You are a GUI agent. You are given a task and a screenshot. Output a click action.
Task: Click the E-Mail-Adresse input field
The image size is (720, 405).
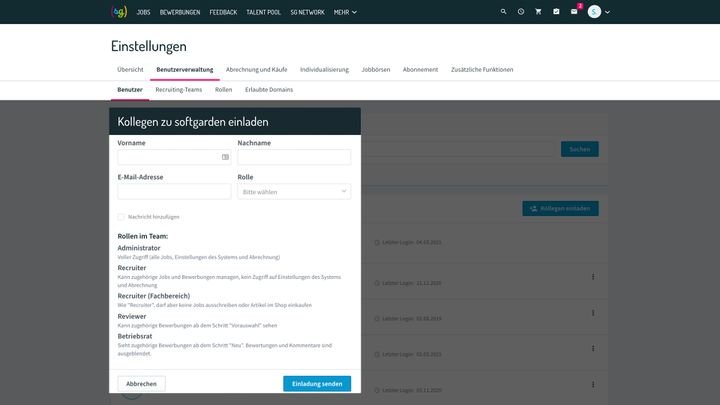coord(174,191)
